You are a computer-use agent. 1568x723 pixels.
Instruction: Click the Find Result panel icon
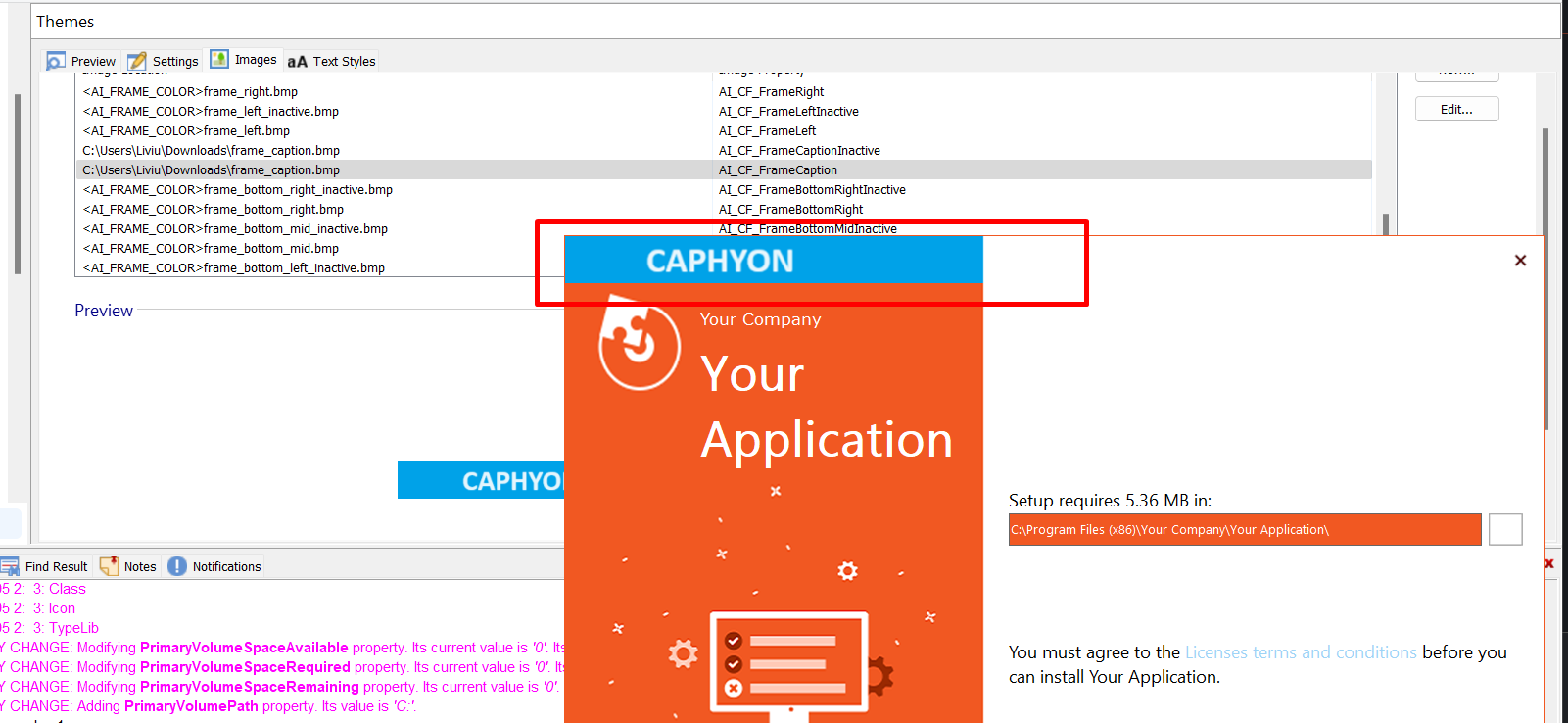coord(10,566)
